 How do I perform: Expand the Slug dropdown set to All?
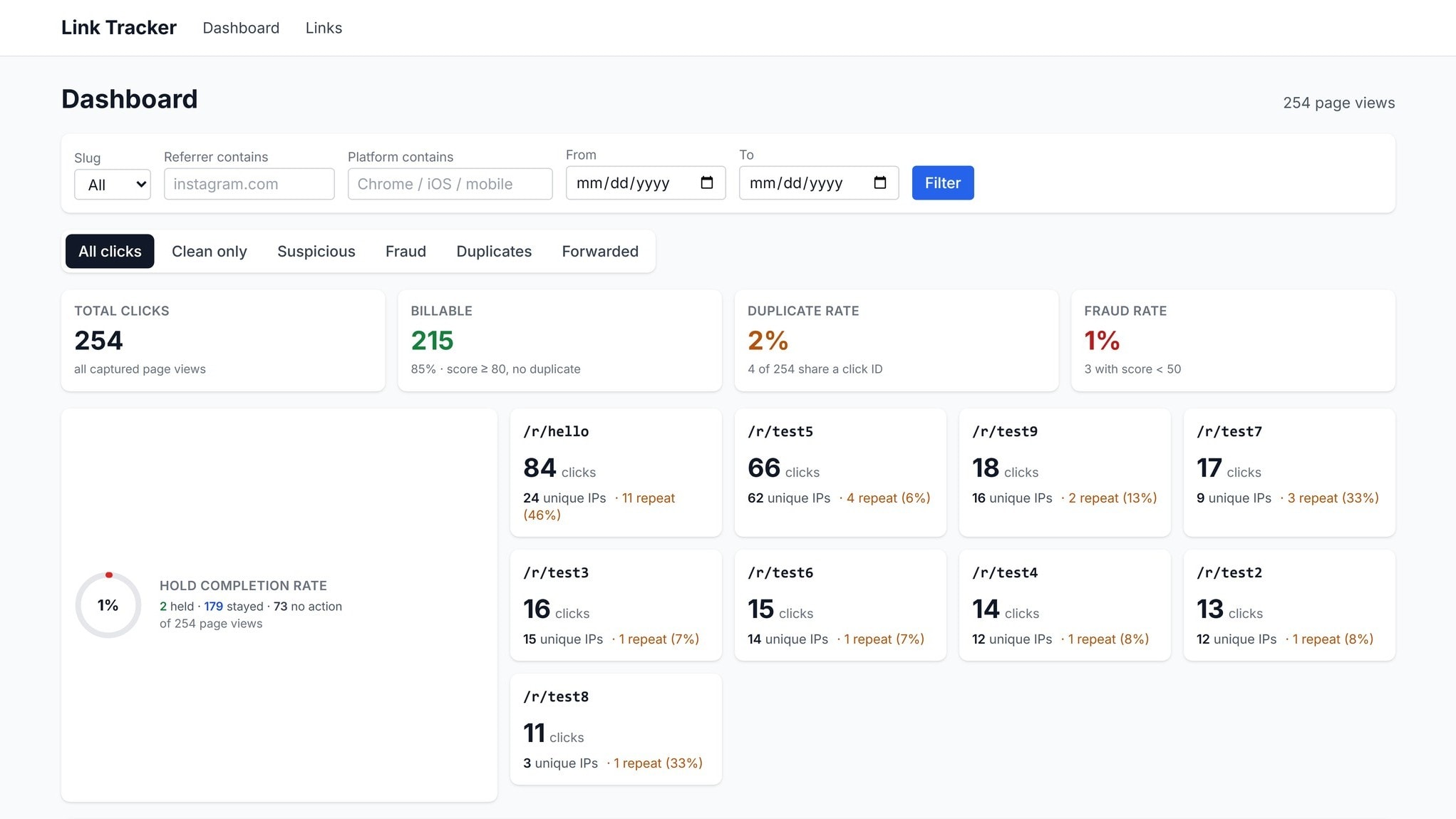point(113,185)
